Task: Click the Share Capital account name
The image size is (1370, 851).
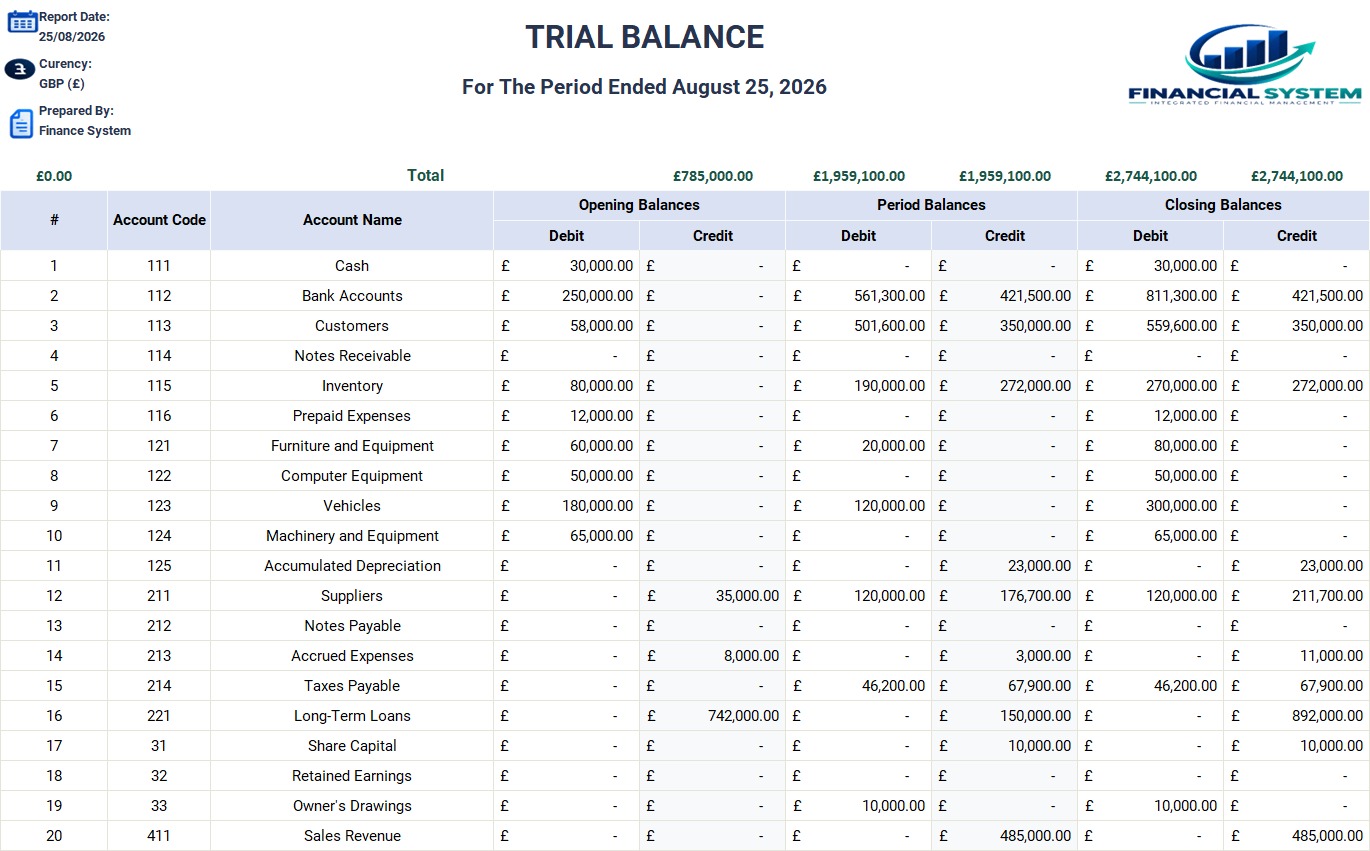Action: [352, 746]
